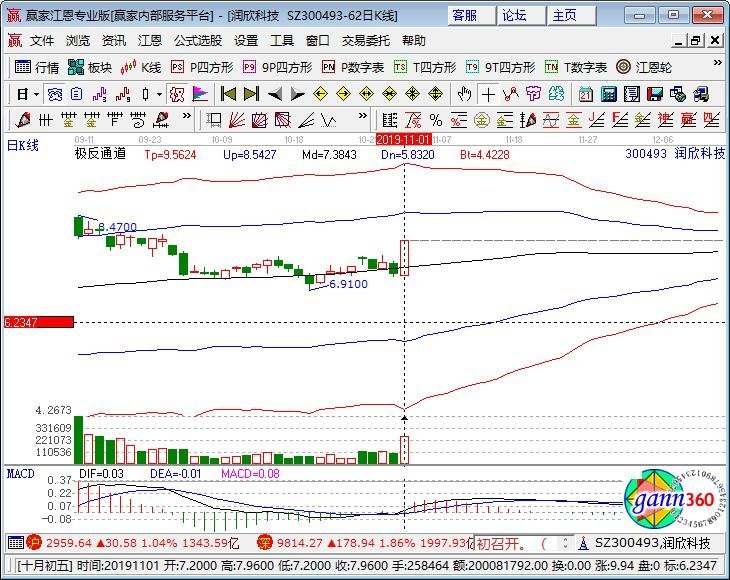This screenshot has height=580, width=730.
Task: Click the 日K线 chart label
Action: (x=22, y=146)
